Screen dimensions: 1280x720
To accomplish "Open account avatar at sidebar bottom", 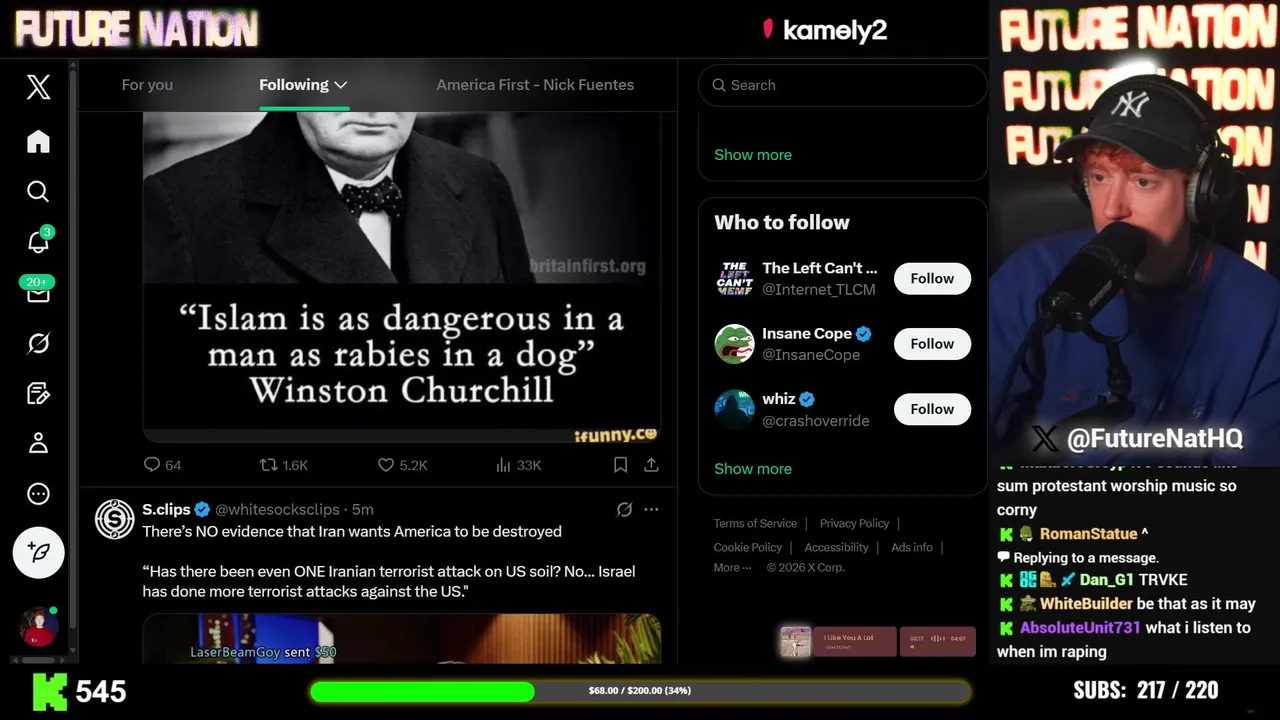I will 38,627.
